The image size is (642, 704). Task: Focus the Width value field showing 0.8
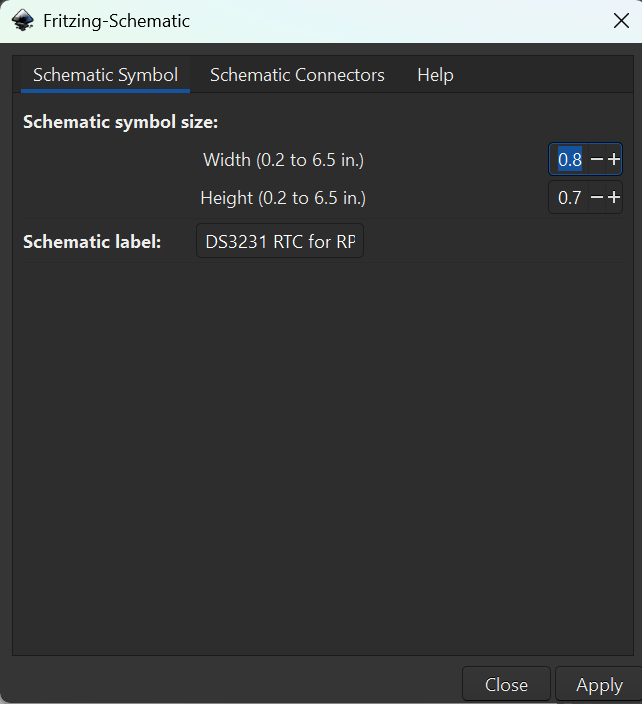[x=569, y=159]
